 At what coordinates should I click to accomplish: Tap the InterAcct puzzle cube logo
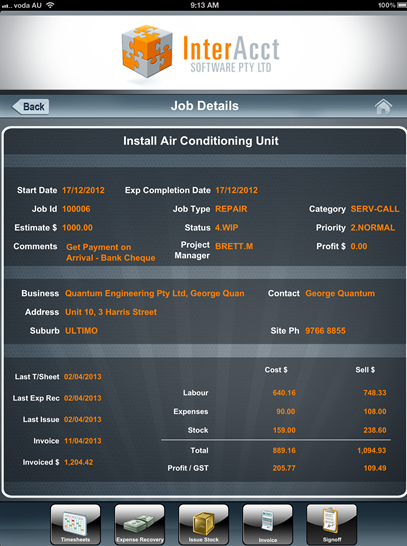point(147,51)
